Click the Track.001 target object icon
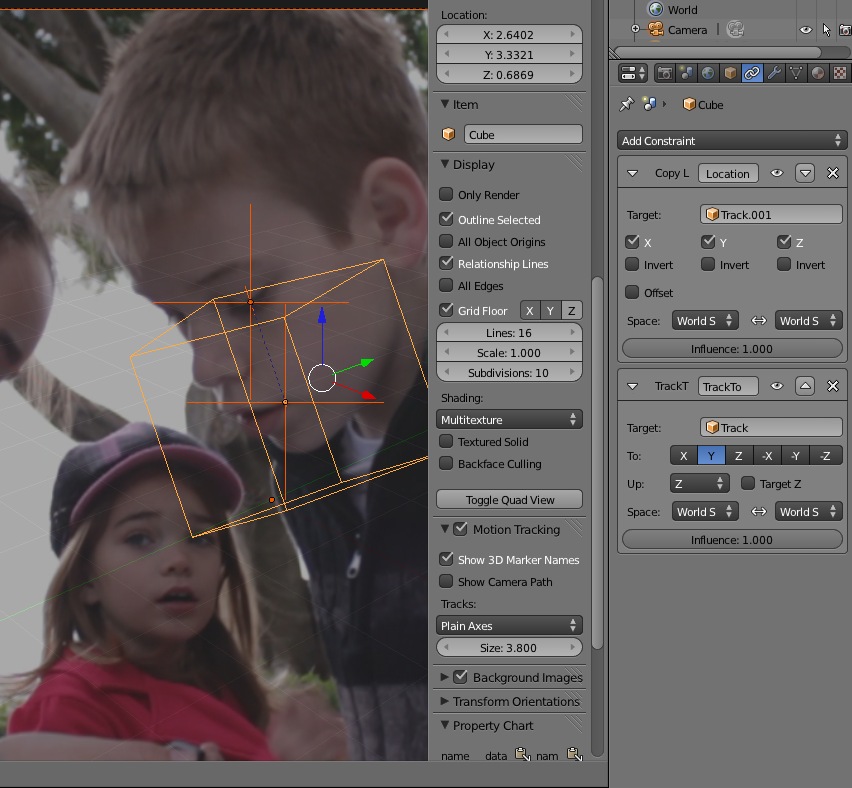The width and height of the screenshot is (852, 788). click(712, 215)
